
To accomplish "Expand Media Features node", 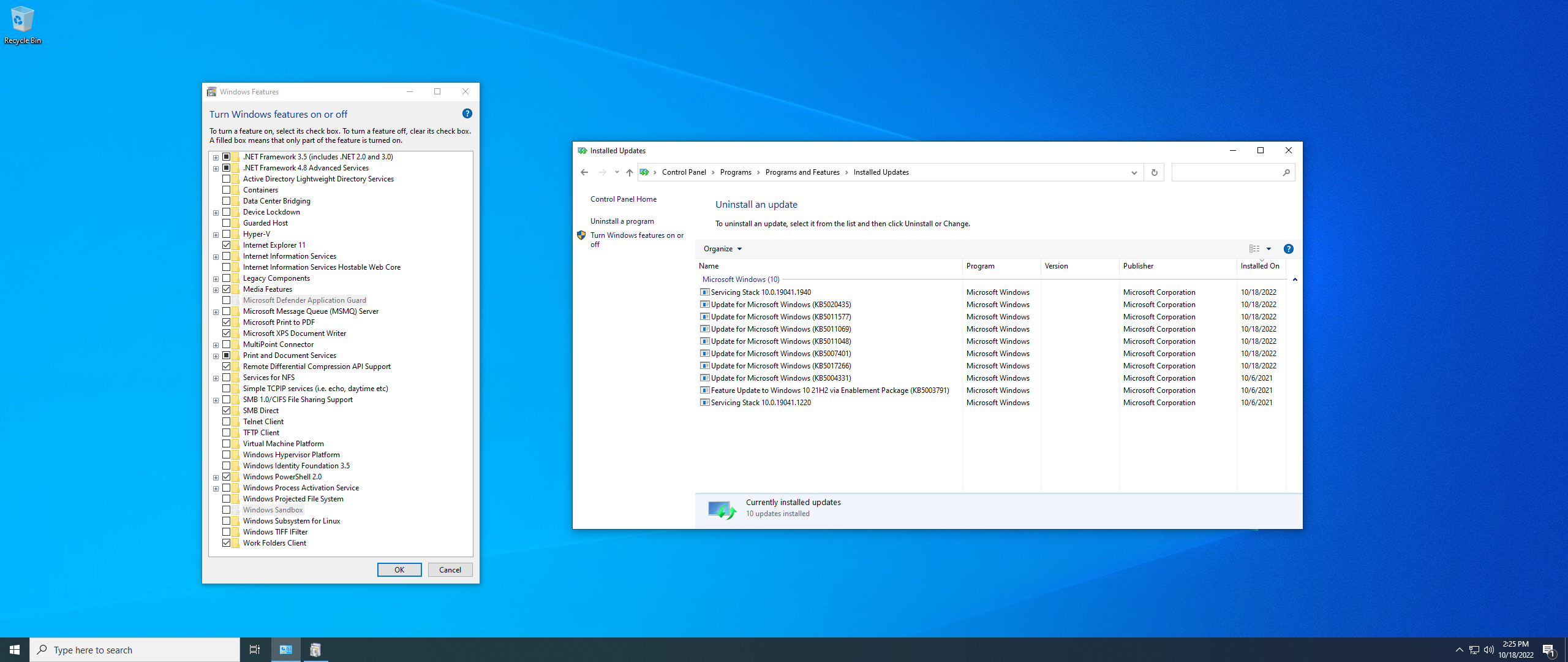I will [x=216, y=290].
